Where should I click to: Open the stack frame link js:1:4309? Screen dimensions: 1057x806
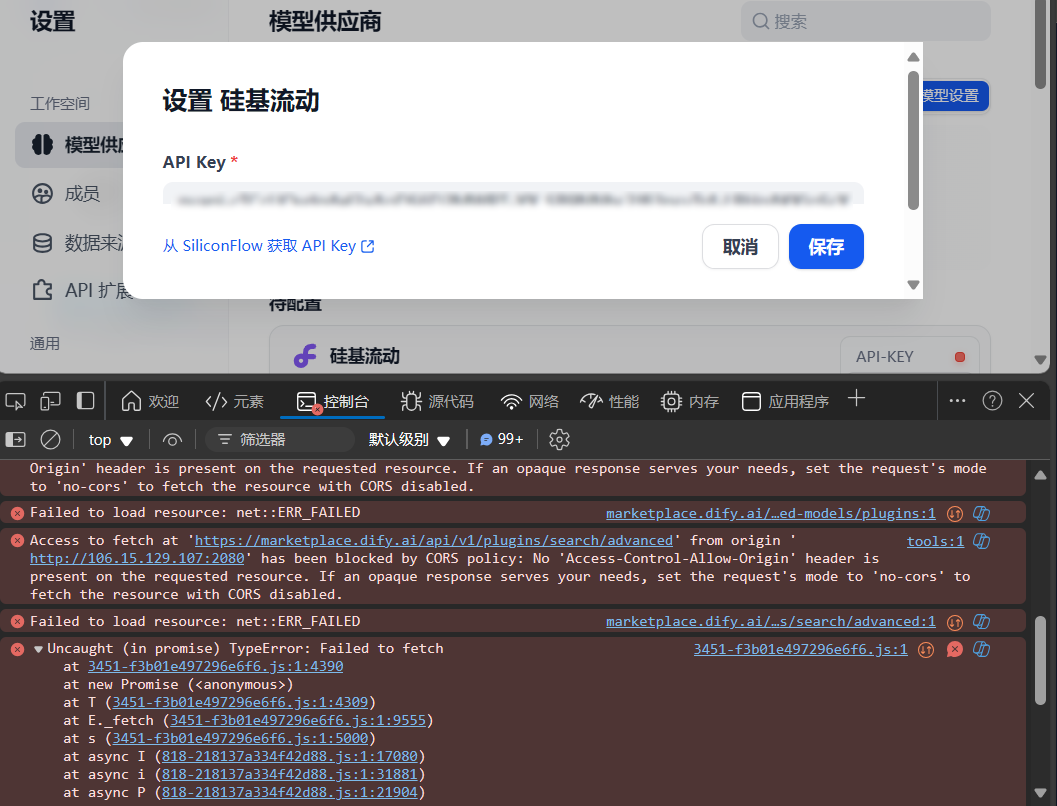tap(240, 703)
